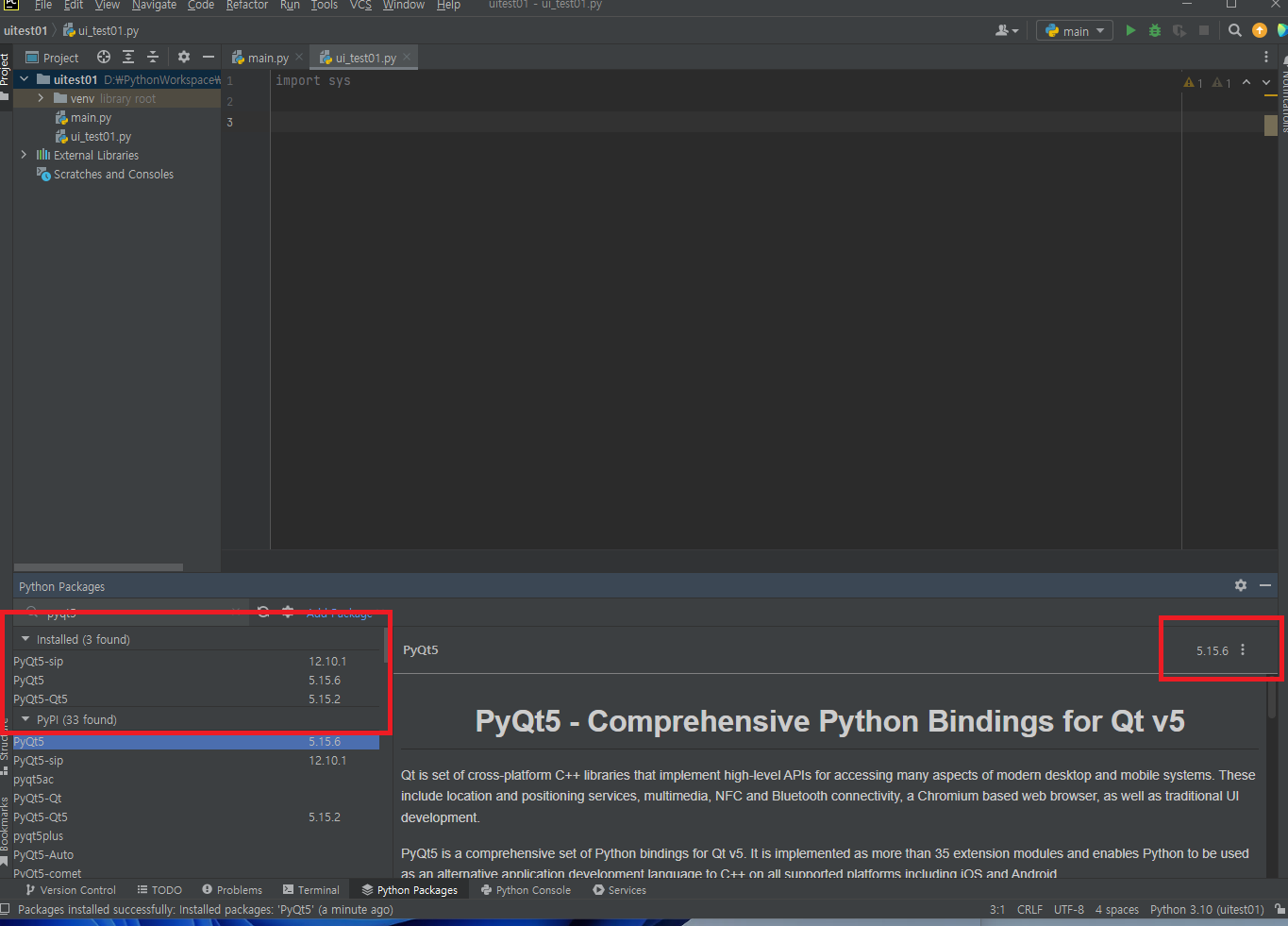Click the UTF-8 encoding status widget
The height and width of the screenshot is (926, 1288).
1068,909
